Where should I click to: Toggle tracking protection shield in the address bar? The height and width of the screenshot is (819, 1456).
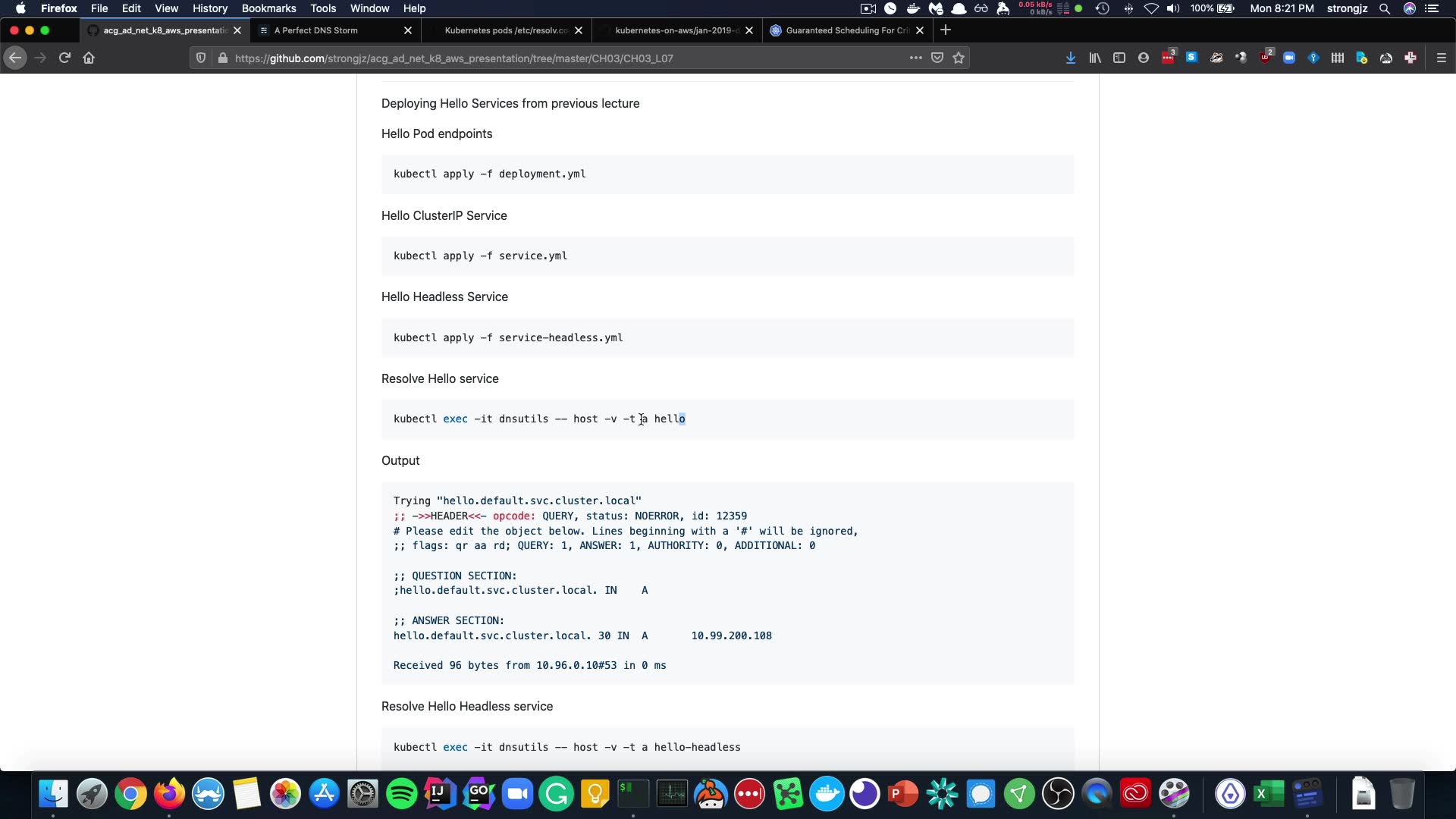[201, 58]
